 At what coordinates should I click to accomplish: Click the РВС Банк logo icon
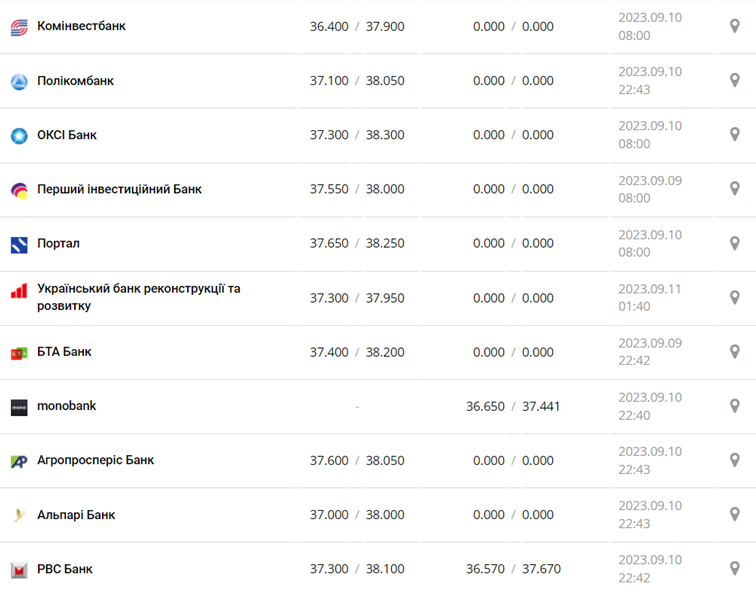click(x=19, y=570)
